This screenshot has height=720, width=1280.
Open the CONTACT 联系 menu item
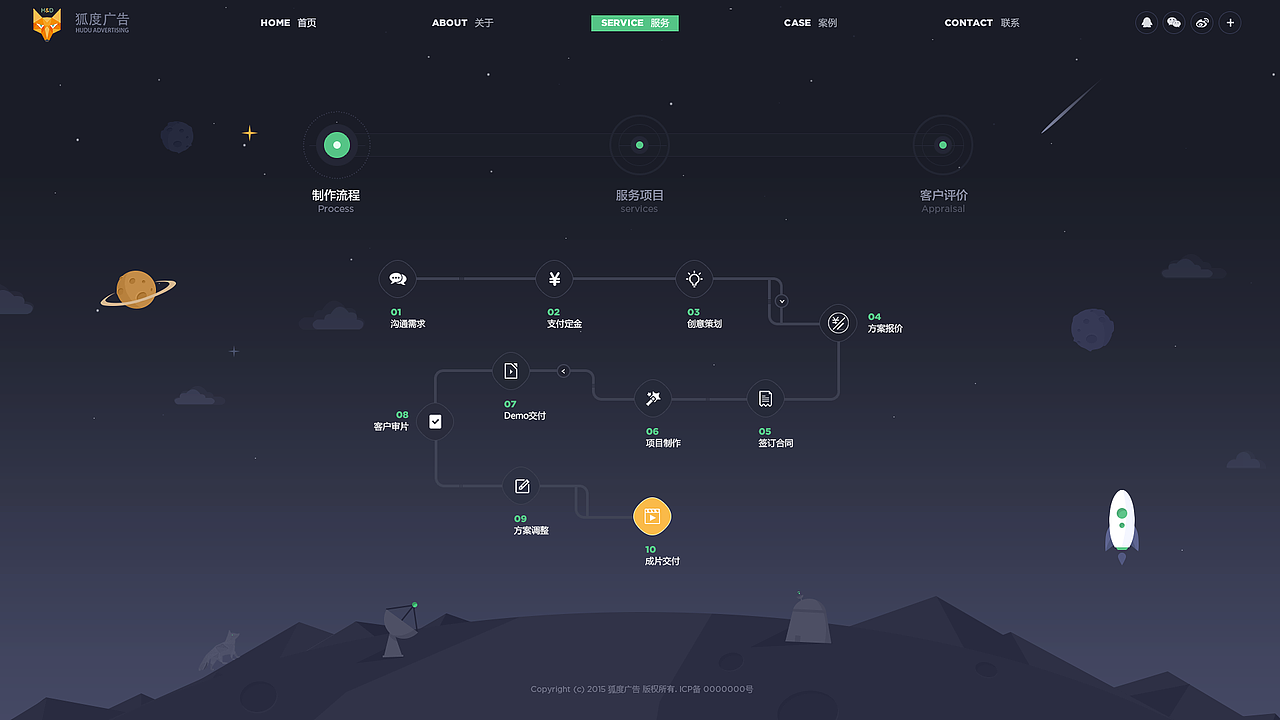click(982, 23)
